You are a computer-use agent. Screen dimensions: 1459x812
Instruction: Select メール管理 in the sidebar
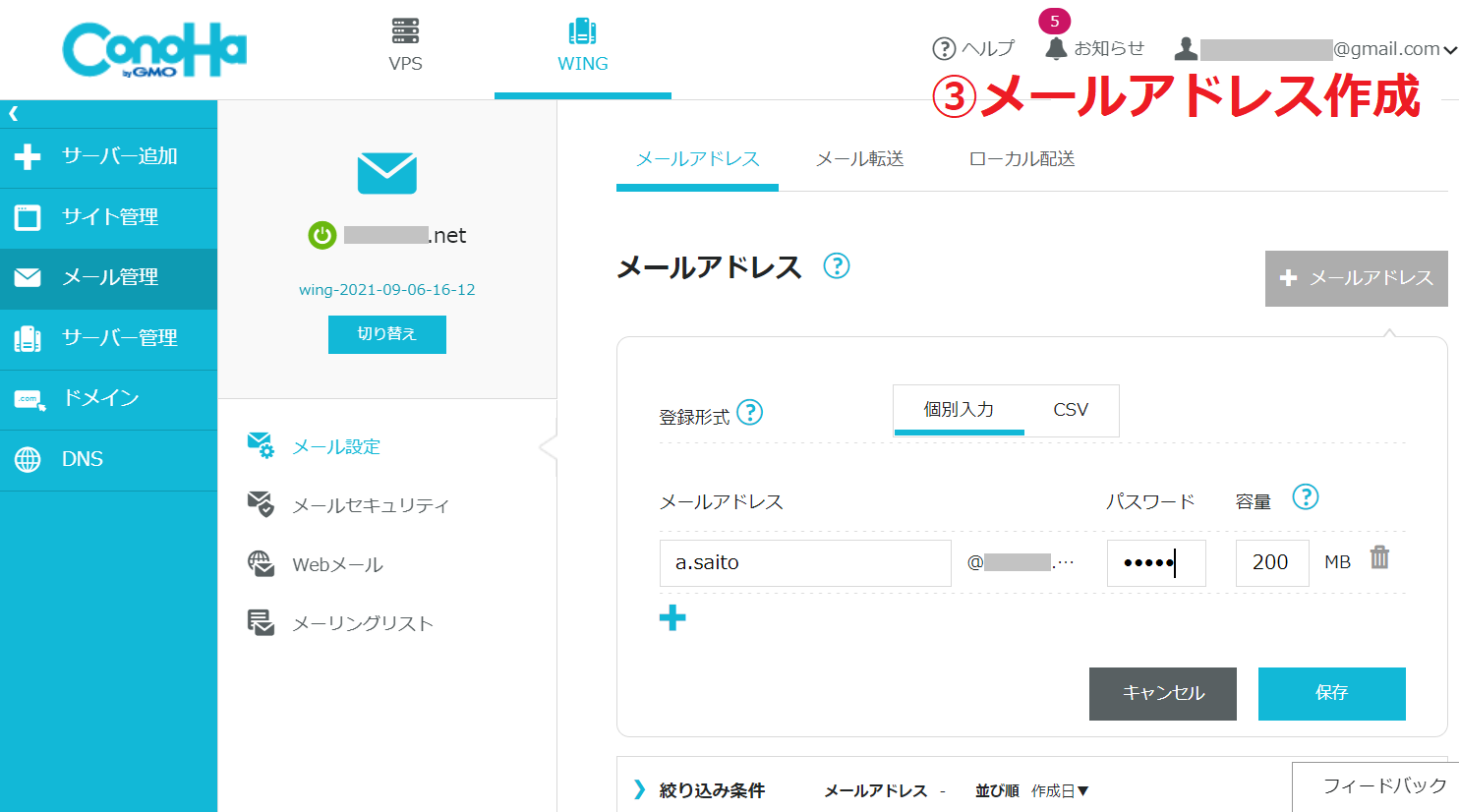(108, 278)
